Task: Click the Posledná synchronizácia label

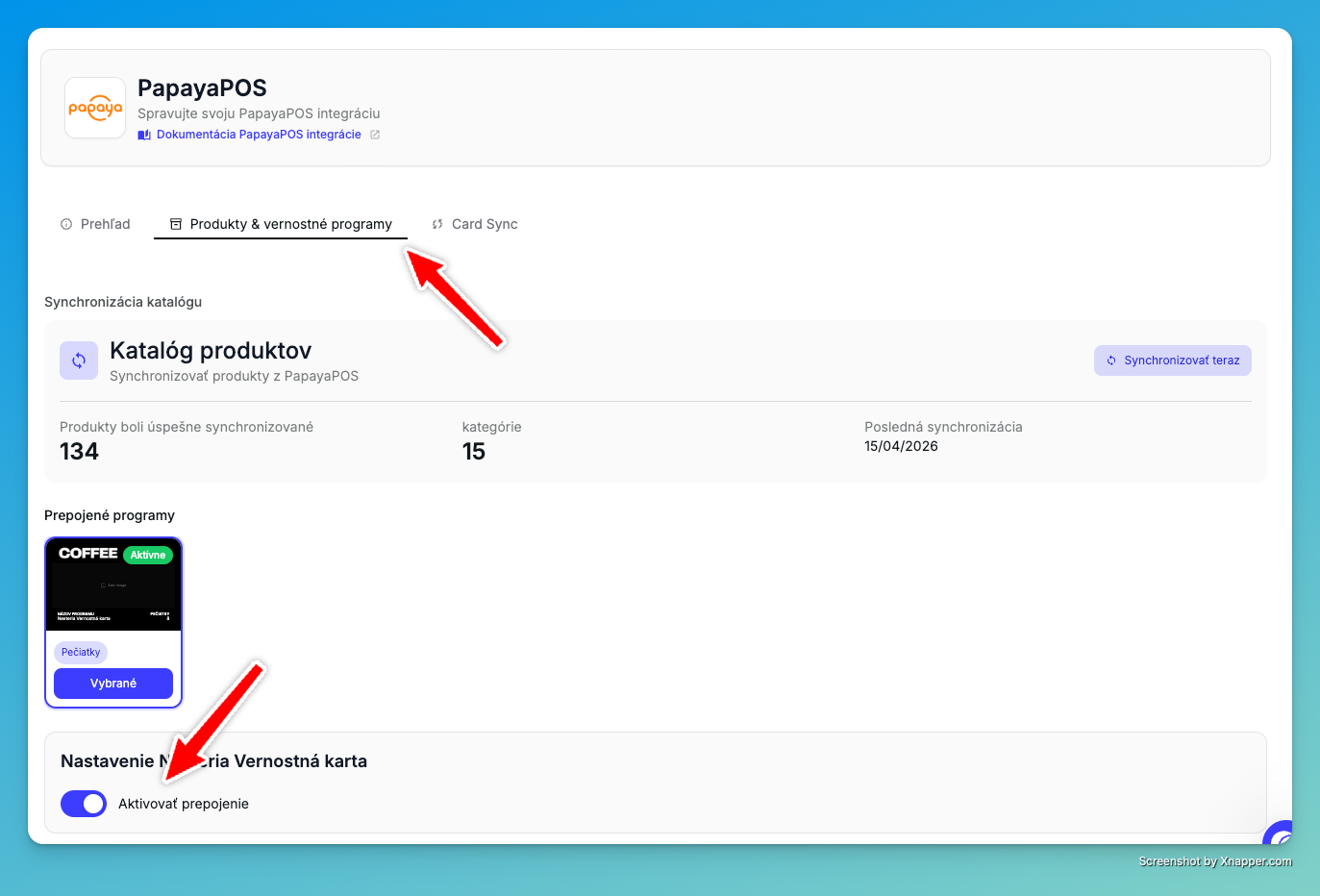Action: (x=943, y=427)
